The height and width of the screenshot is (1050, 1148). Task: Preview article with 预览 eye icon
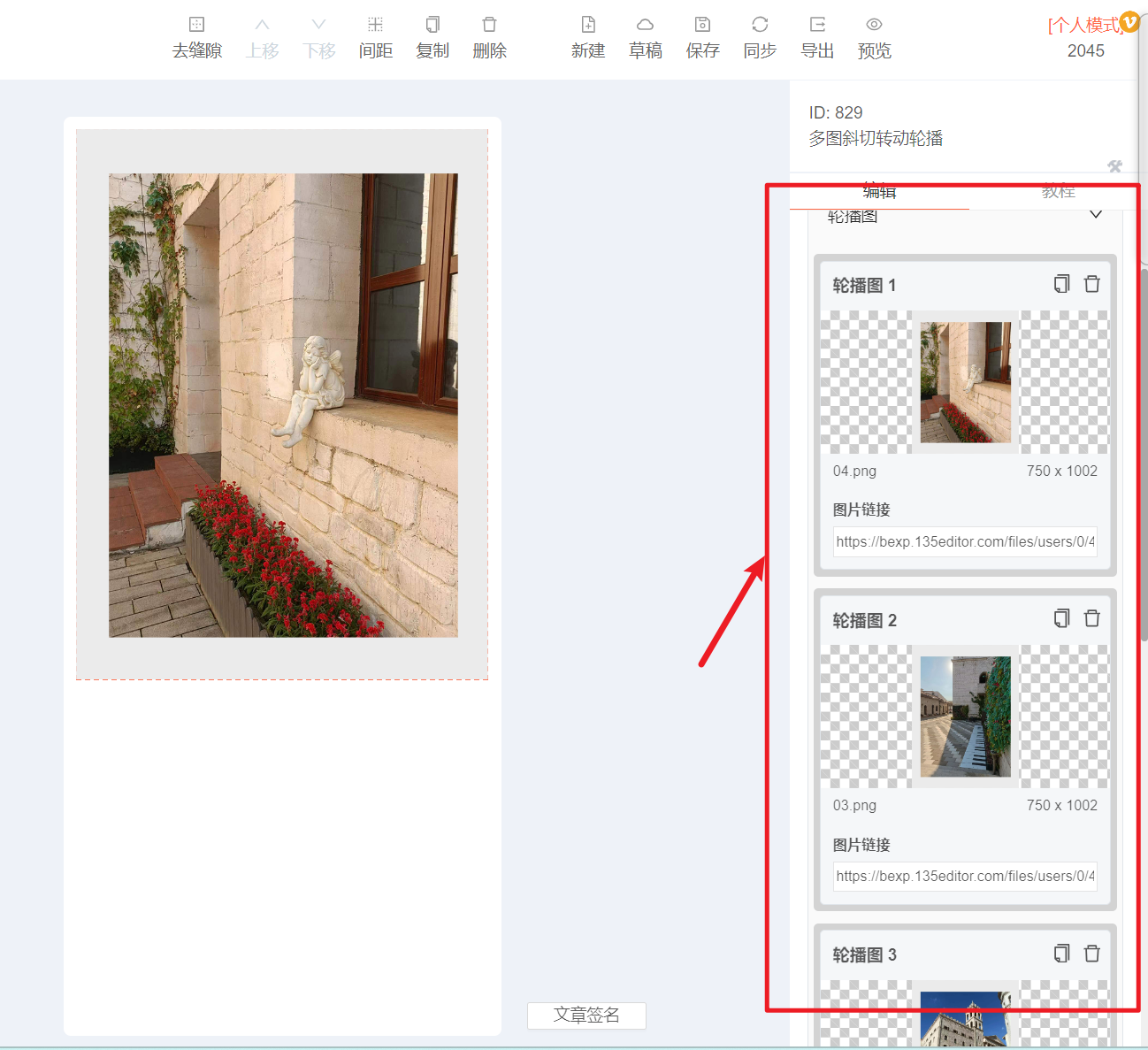[874, 25]
